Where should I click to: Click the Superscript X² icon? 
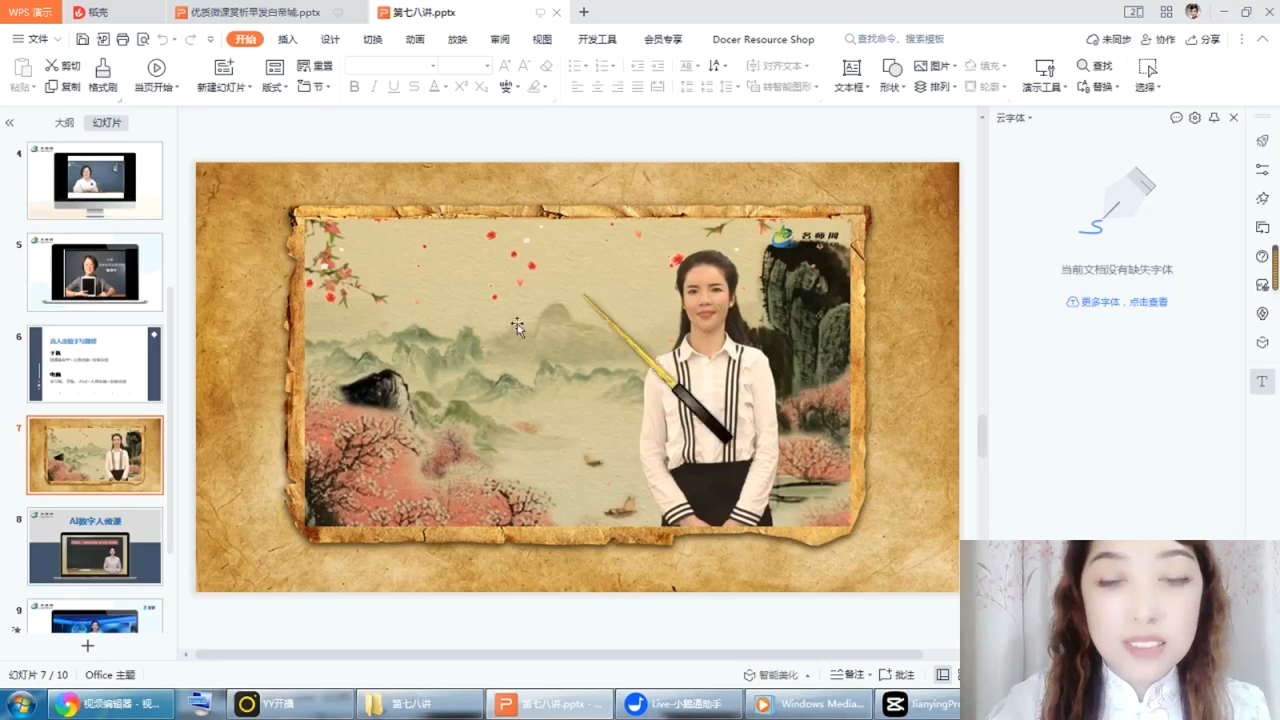(x=461, y=87)
